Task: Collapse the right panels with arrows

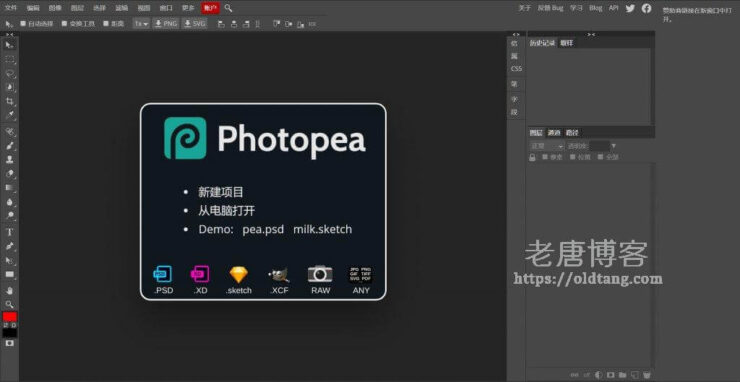Action: (x=591, y=34)
